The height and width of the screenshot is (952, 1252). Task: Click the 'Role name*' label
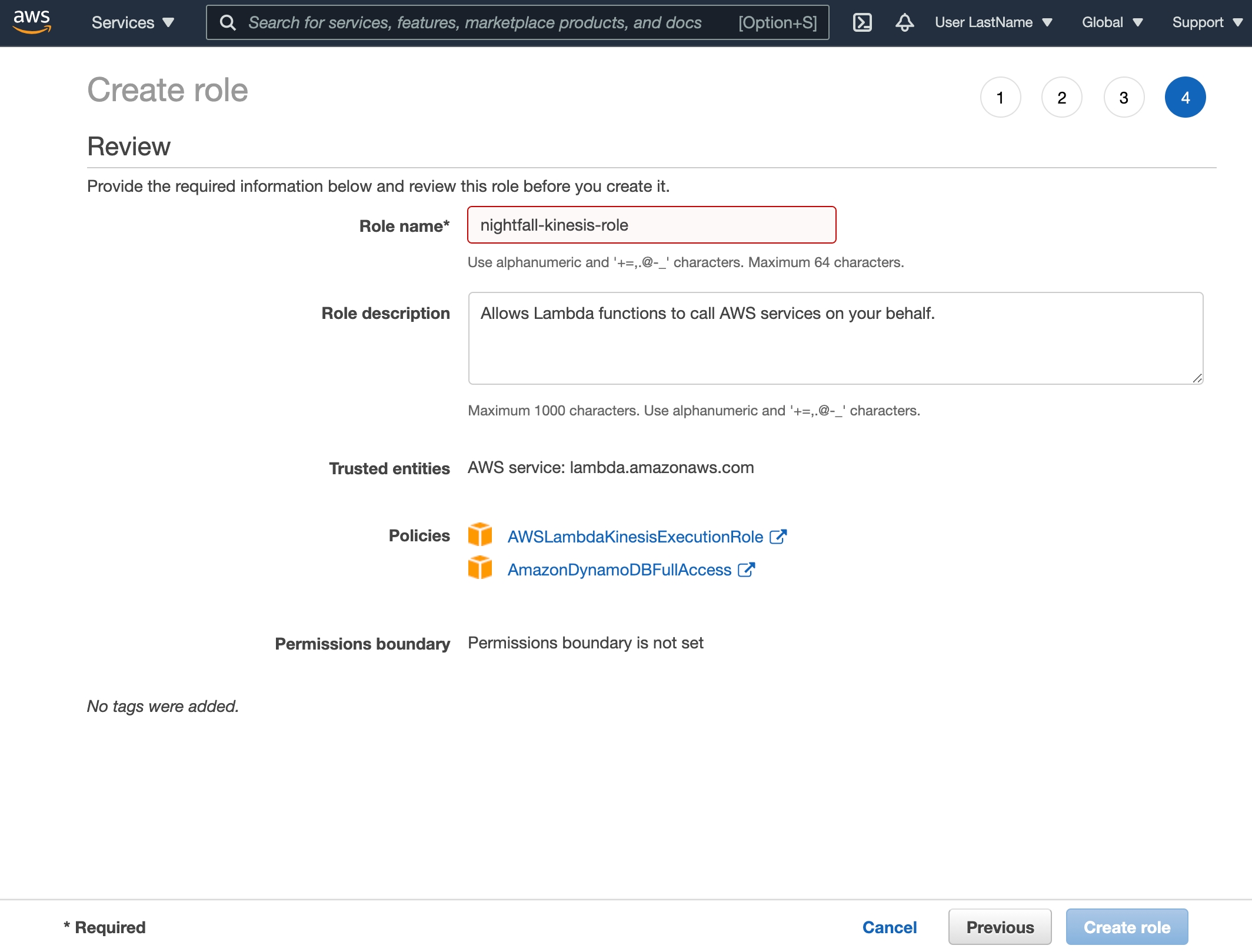point(405,226)
